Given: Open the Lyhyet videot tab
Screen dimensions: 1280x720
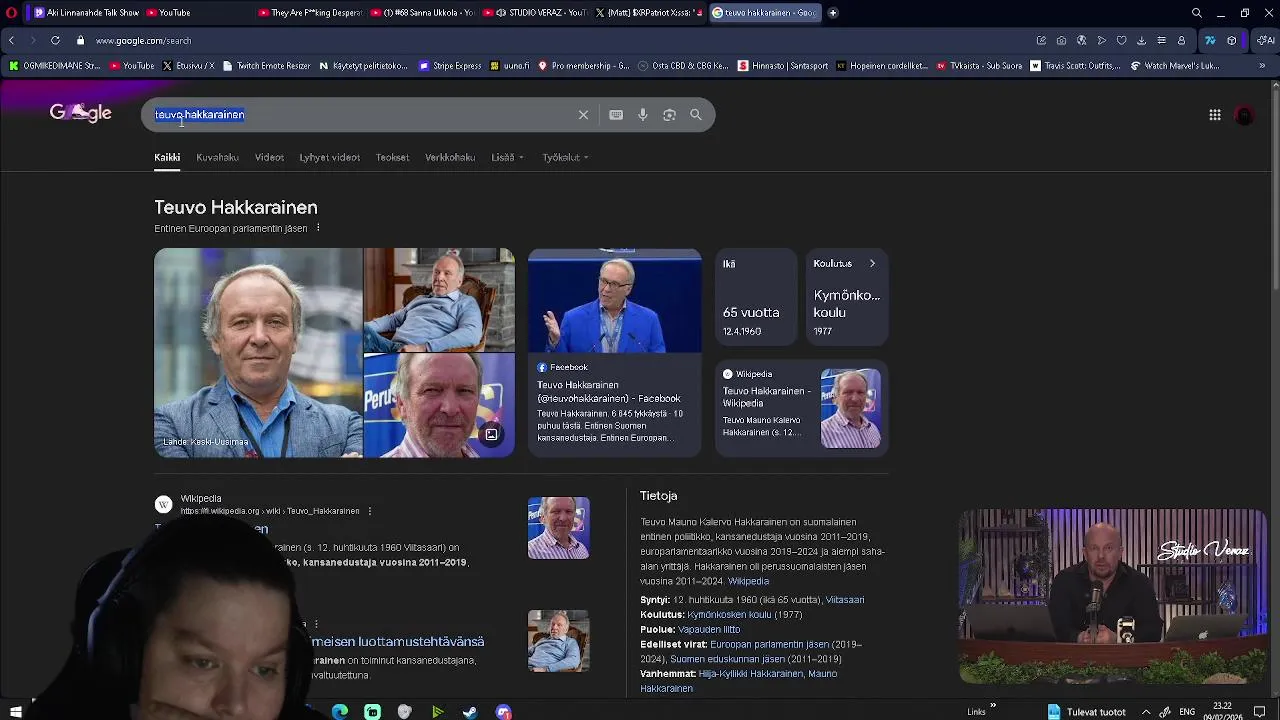Looking at the screenshot, I should click(329, 157).
